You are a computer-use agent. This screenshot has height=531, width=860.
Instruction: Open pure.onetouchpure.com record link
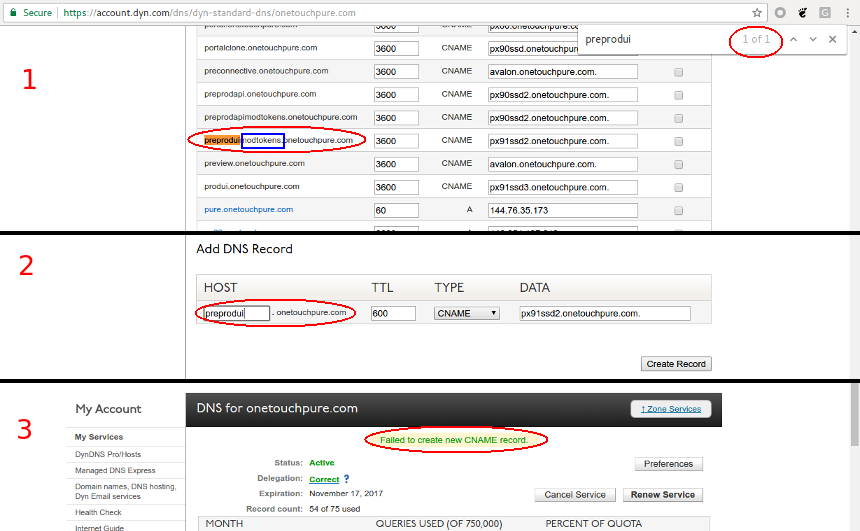click(x=248, y=210)
